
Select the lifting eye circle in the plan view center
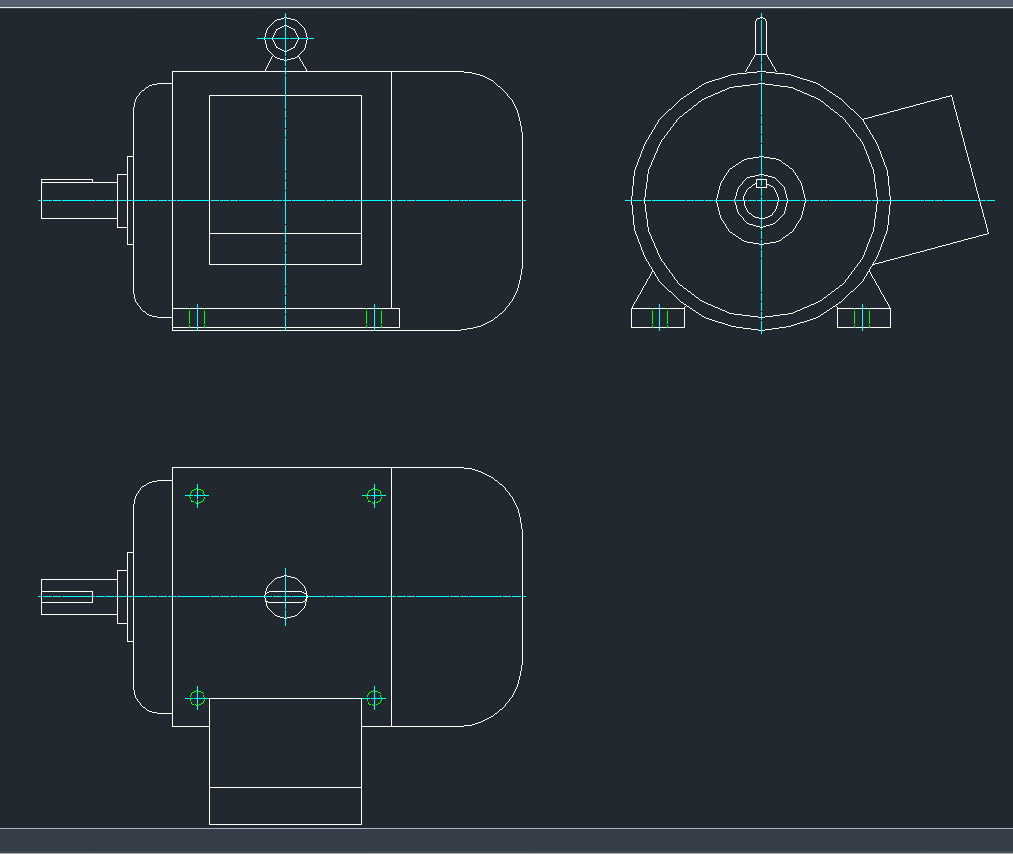tap(285, 597)
